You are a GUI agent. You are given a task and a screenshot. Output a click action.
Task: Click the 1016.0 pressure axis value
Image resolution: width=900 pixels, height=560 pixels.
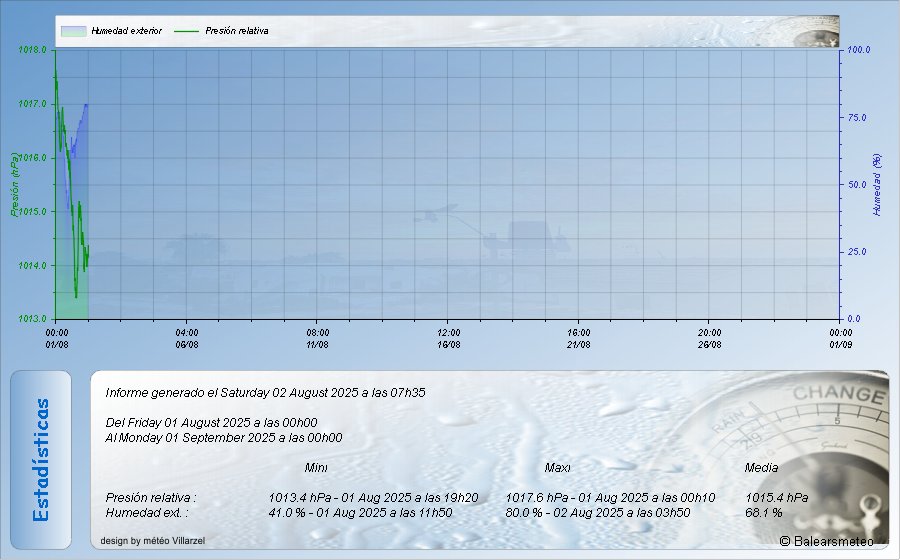pos(33,158)
